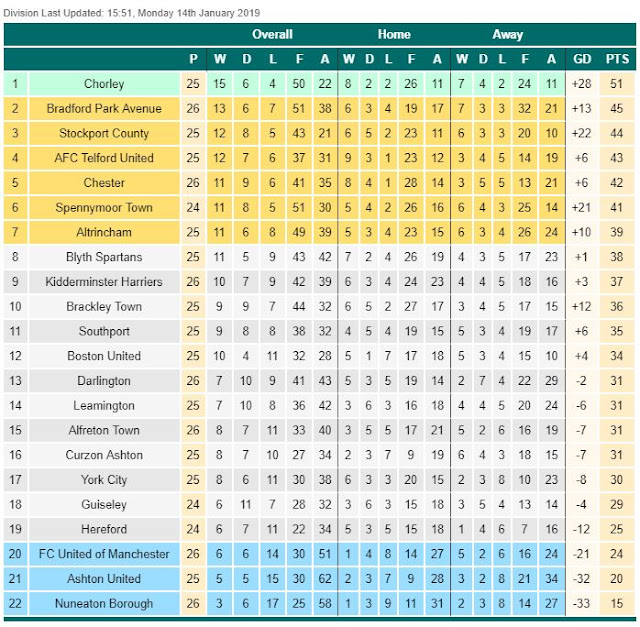Click Nuneaton Borough's goal difference -33

coord(581,603)
